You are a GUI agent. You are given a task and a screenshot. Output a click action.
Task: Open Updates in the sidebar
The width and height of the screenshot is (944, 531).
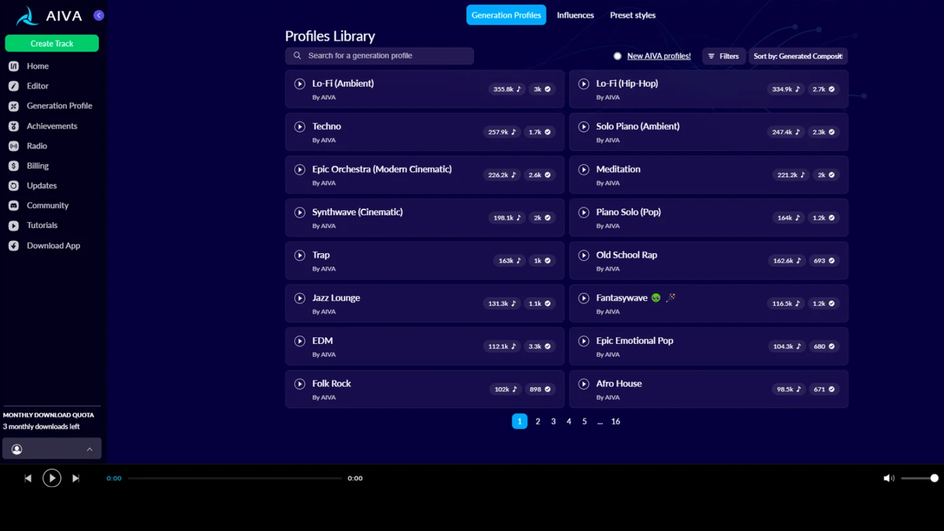(33, 185)
